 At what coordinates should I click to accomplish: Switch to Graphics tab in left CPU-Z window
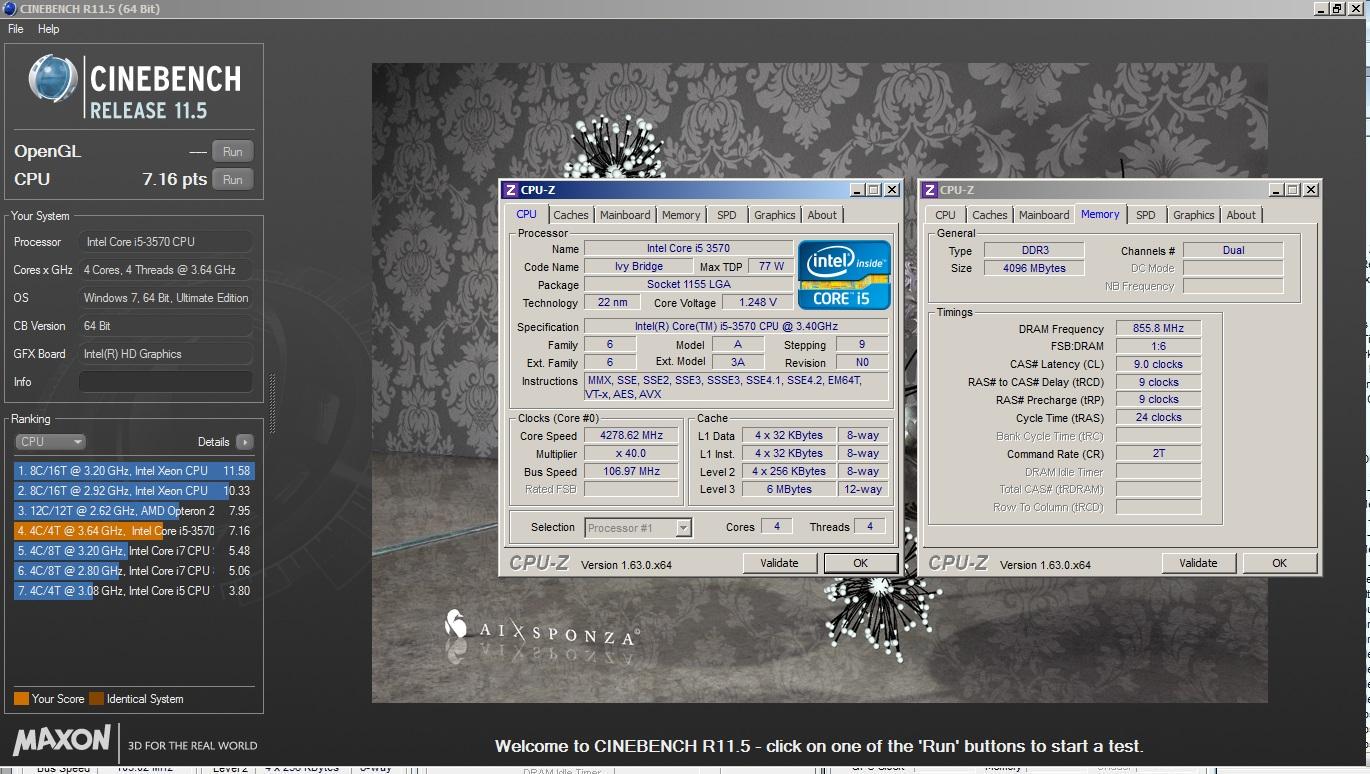(x=775, y=215)
